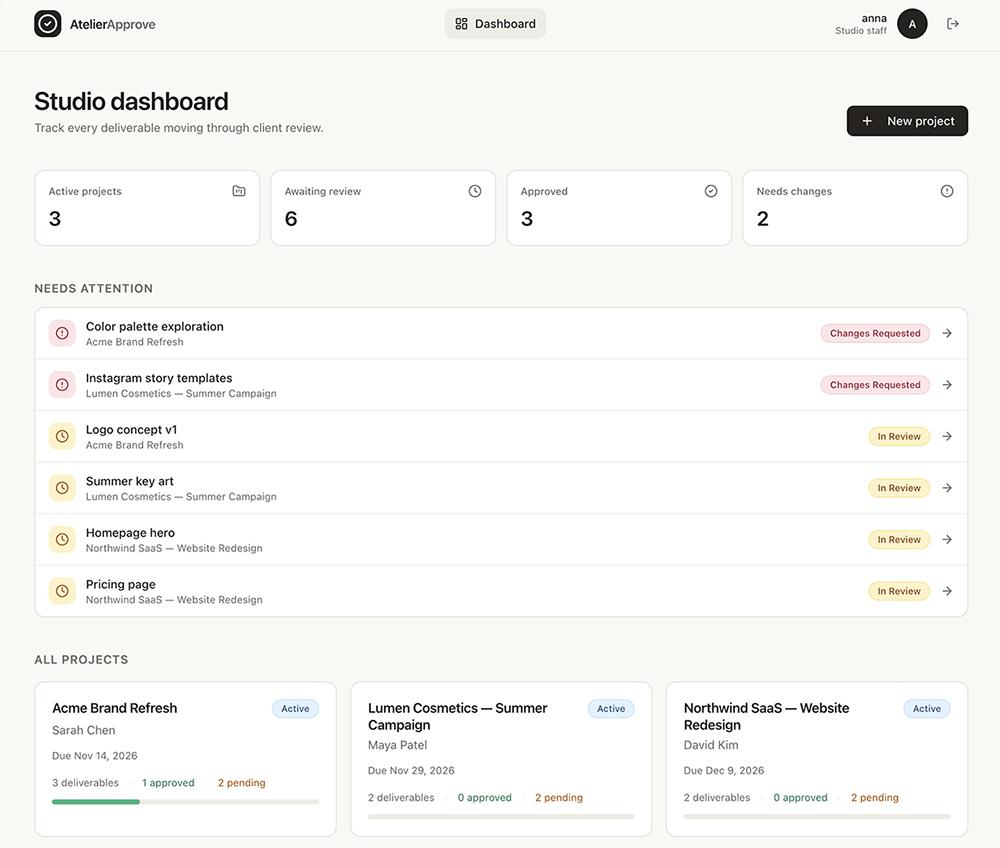This screenshot has width=1000, height=848.
Task: Click the Sarah Chen client name
Action: coord(84,730)
